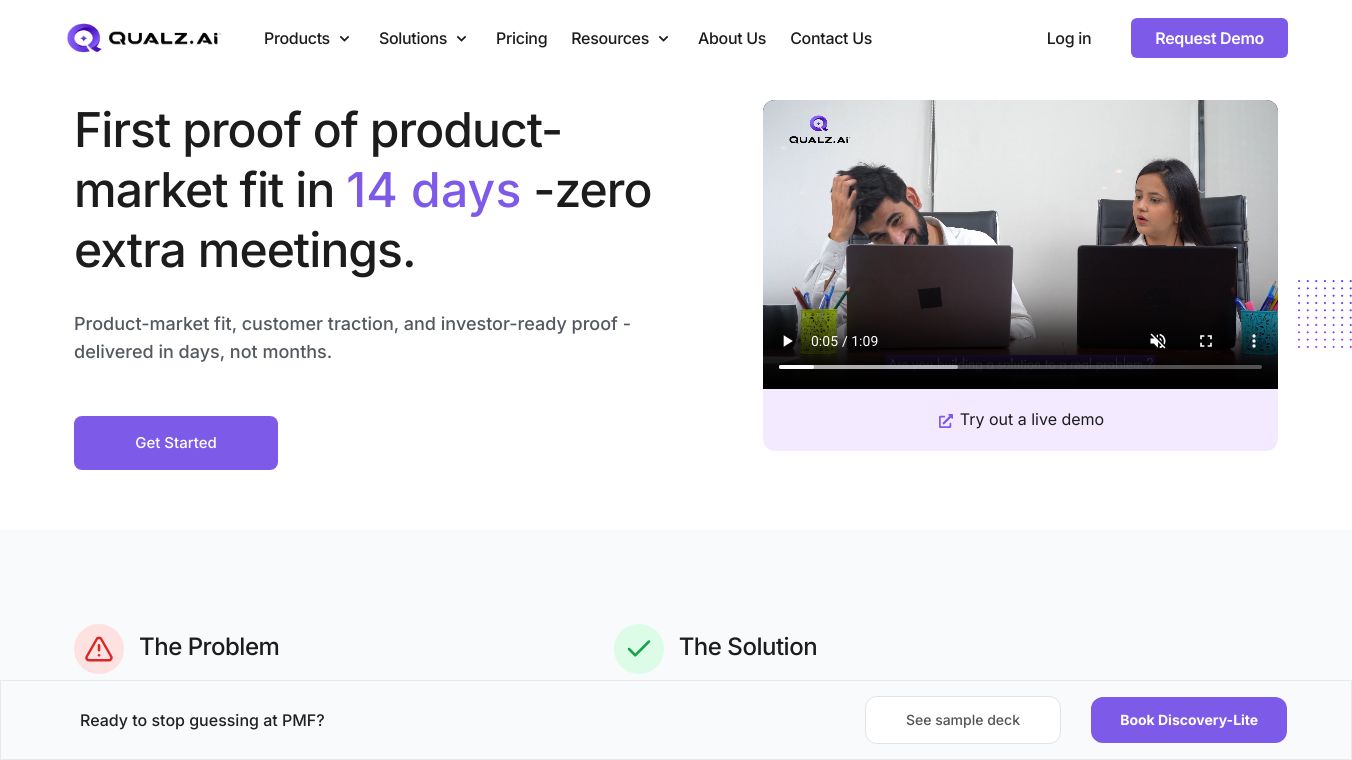Click the See sample deck button
This screenshot has height=760, width=1352.
pos(962,720)
